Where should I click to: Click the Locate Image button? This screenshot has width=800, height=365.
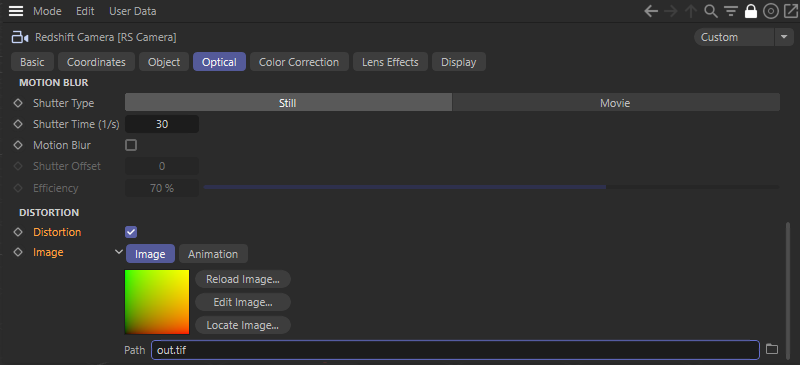243,325
